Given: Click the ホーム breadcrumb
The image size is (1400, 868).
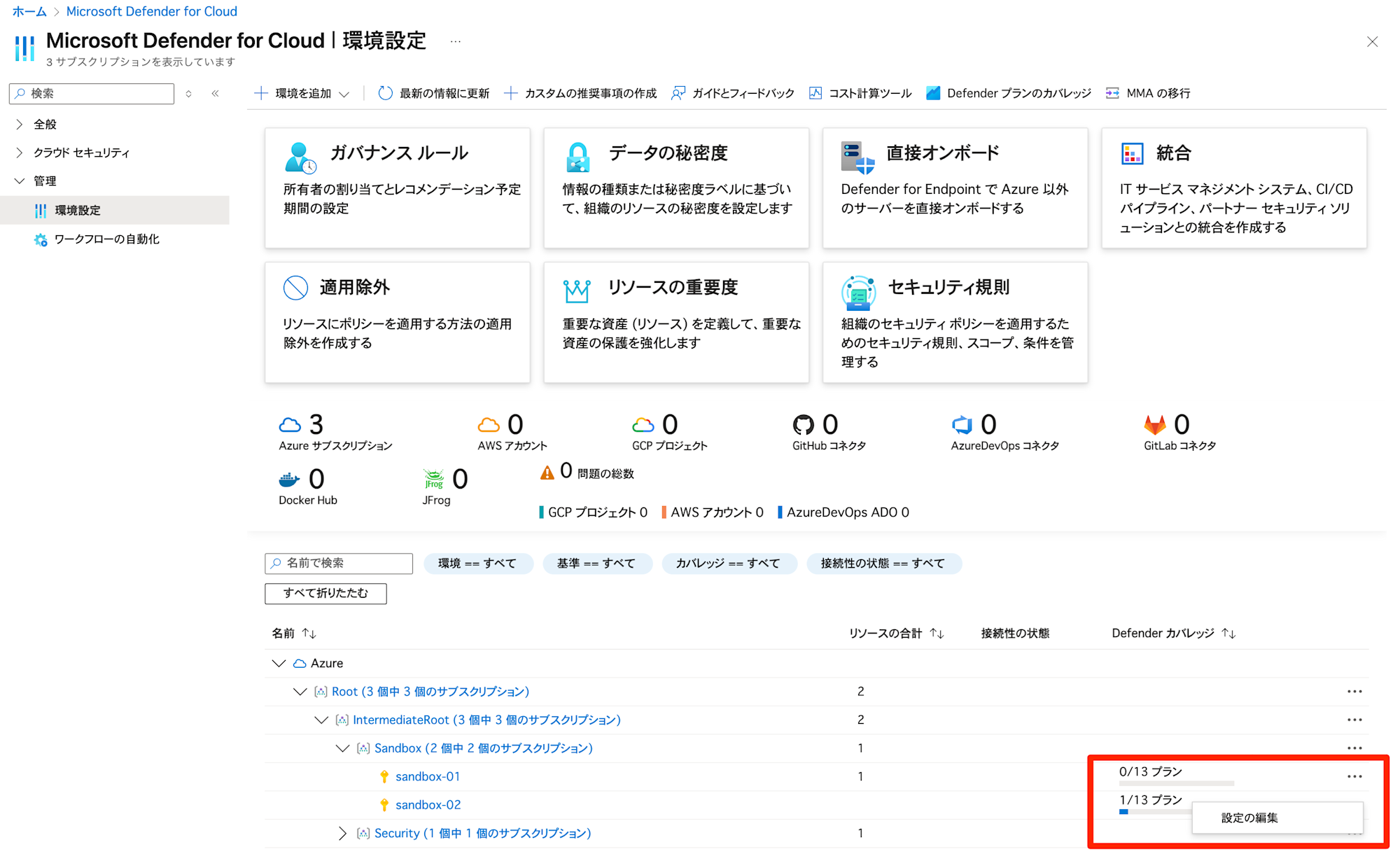Looking at the screenshot, I should pyautogui.click(x=29, y=11).
